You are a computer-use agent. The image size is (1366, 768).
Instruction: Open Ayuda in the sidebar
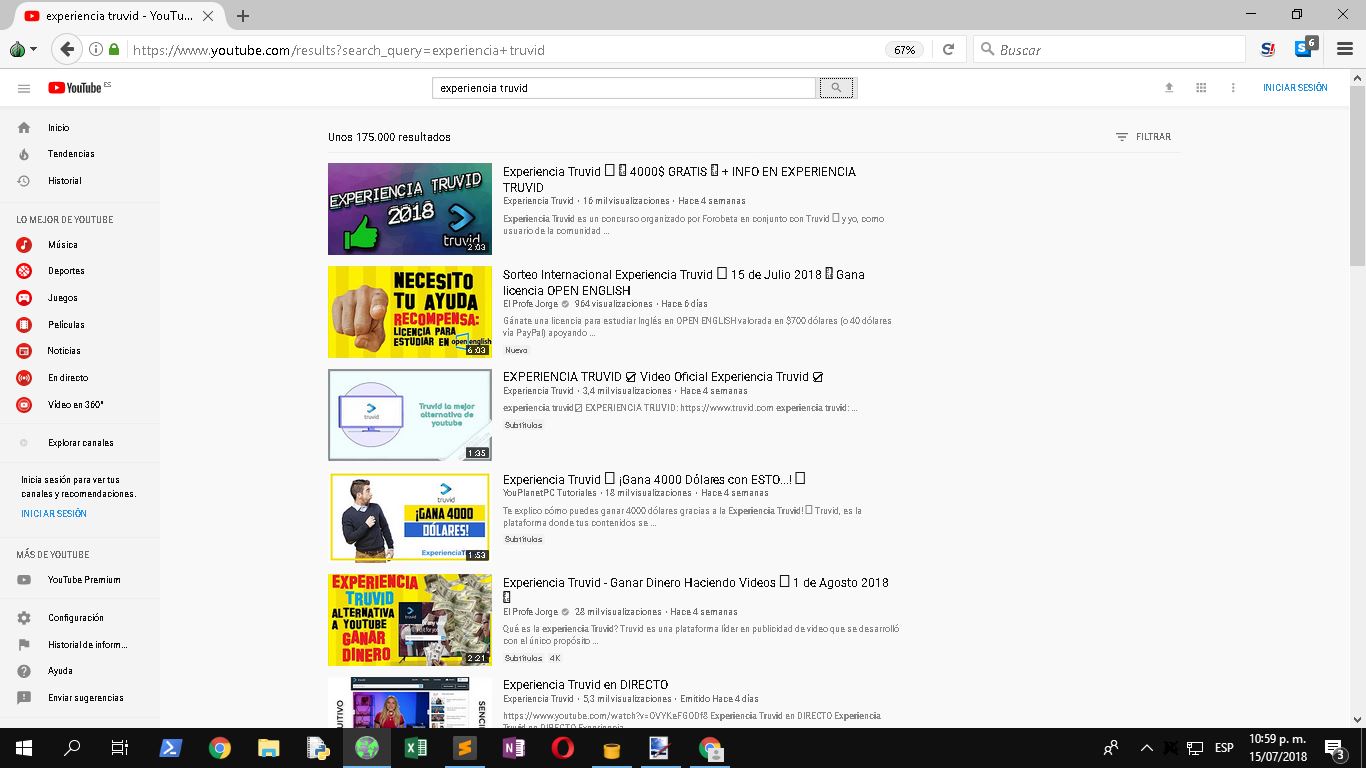point(60,671)
